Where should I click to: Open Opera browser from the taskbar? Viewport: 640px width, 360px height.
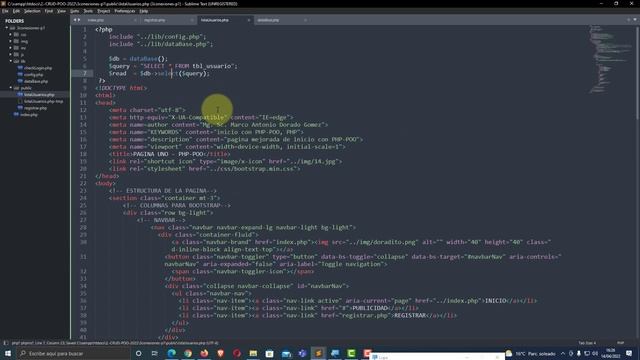(237, 353)
